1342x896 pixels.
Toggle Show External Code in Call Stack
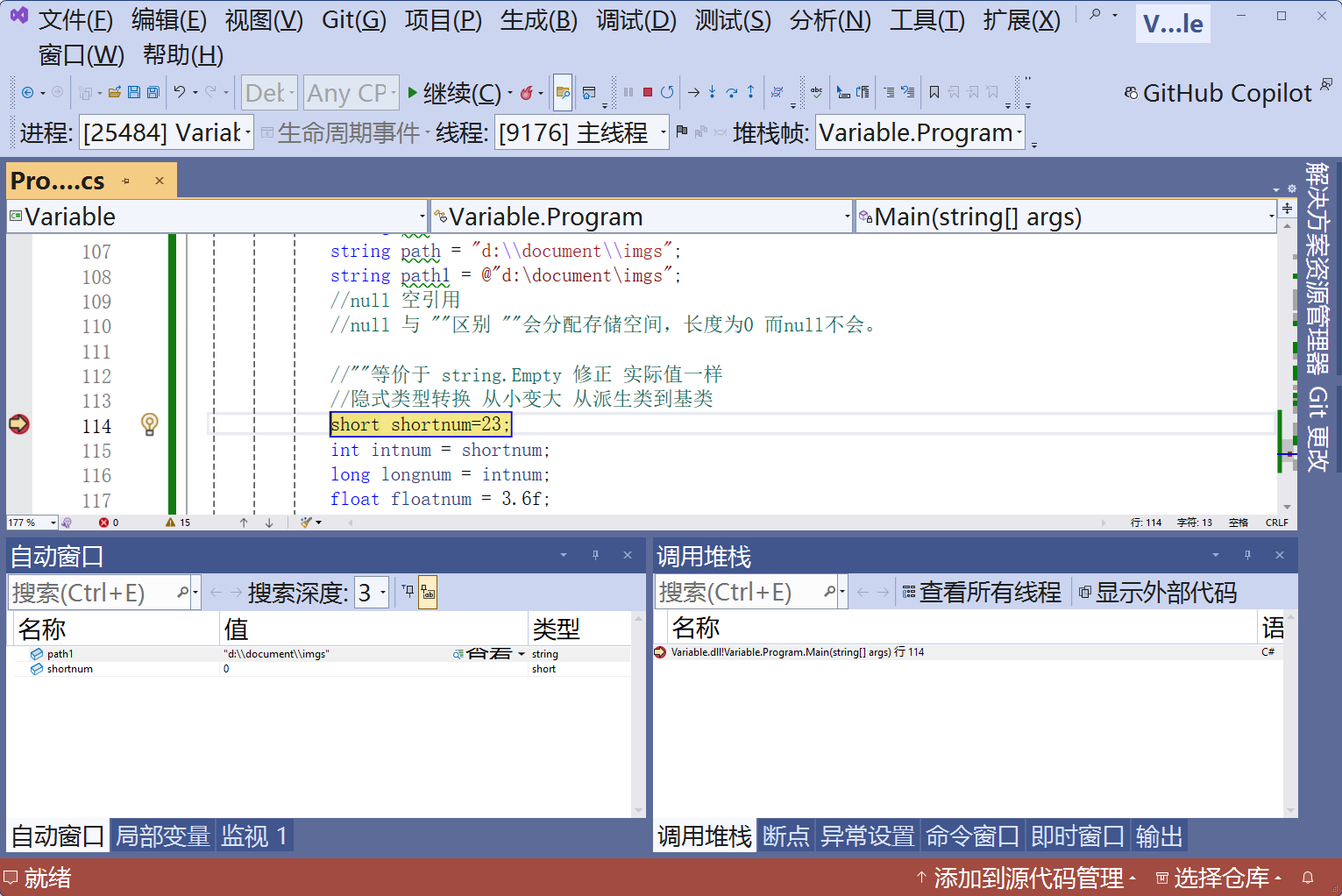click(x=1157, y=593)
